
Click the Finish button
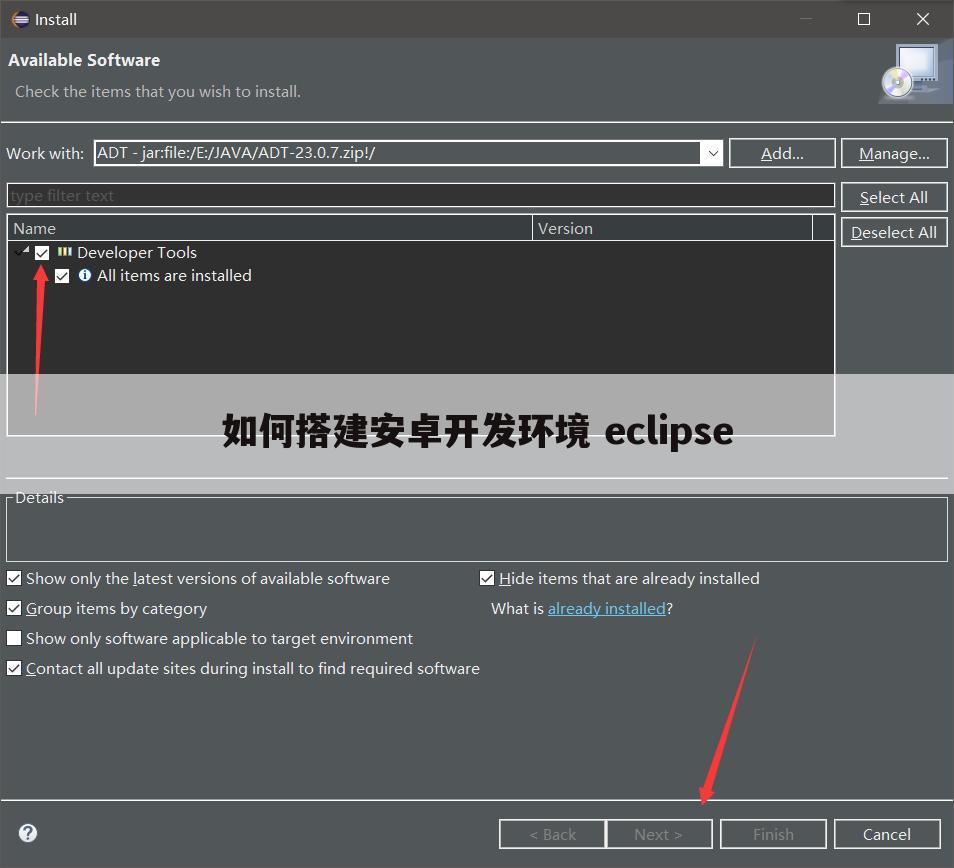pyautogui.click(x=773, y=834)
